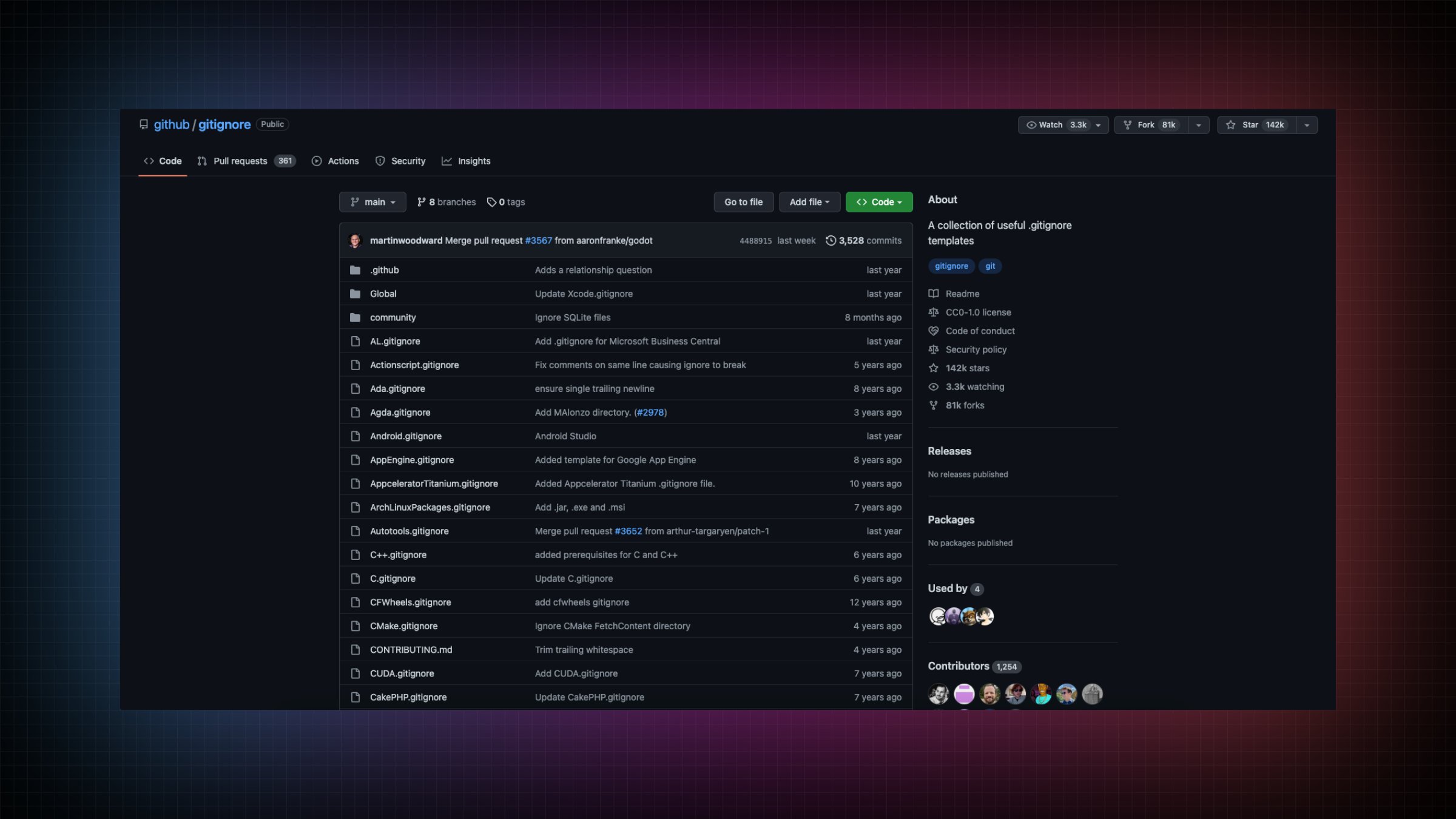Select the Code of conduct heart icon
The height and width of the screenshot is (819, 1456).
point(933,331)
